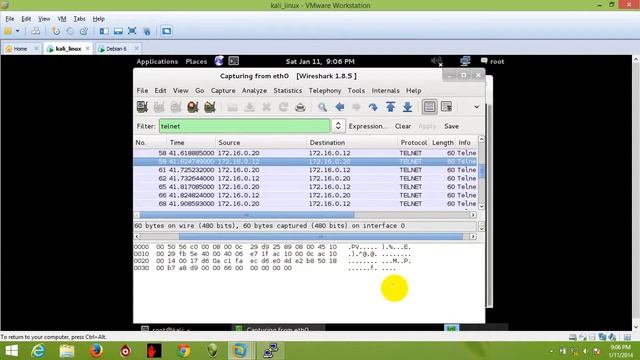640x360 pixels.
Task: Open Wireshark Go menu
Action: tap(200, 91)
